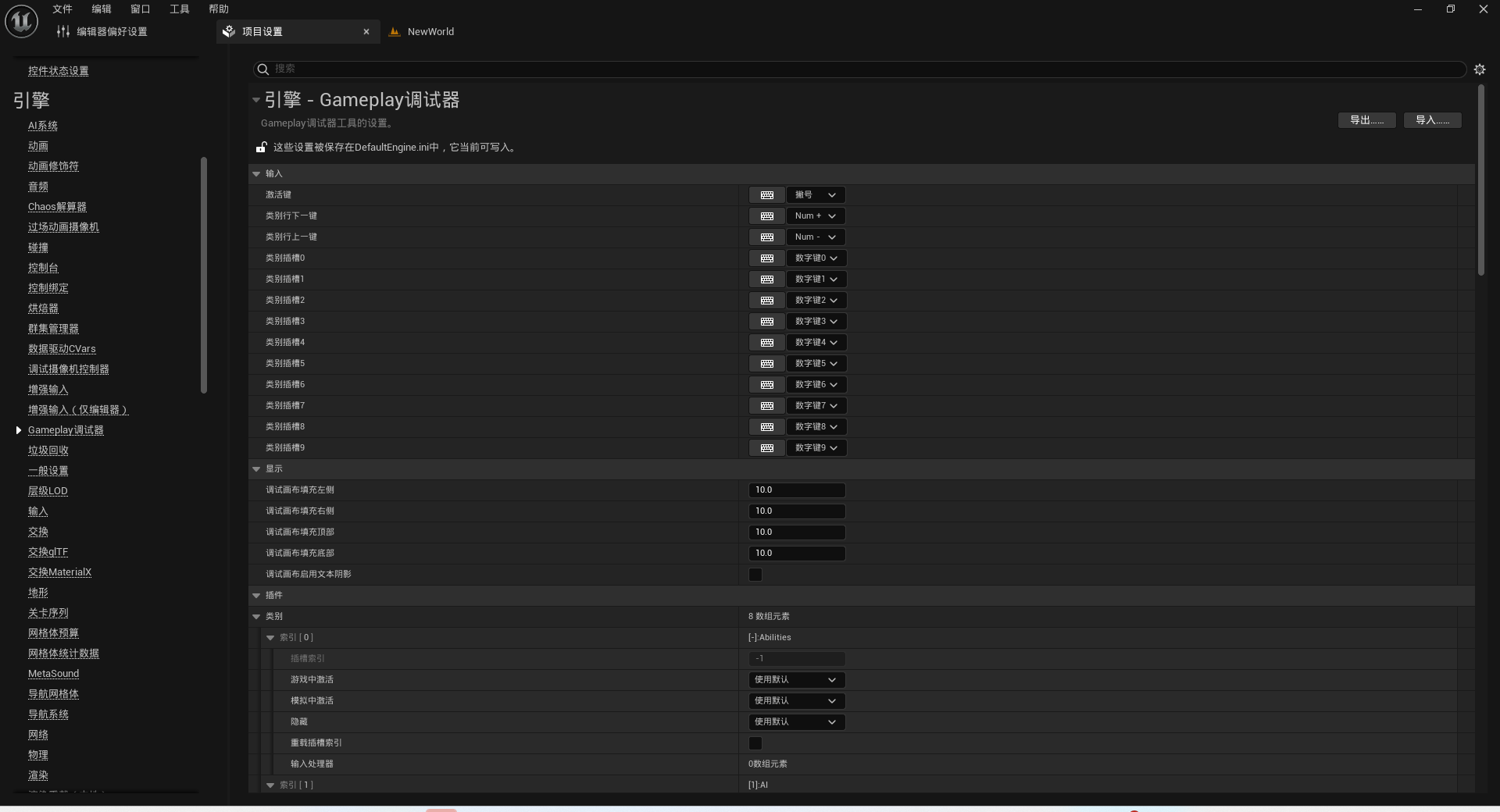Viewport: 1500px width, 812px height.
Task: Open MetaSound settings category
Action: (53, 674)
